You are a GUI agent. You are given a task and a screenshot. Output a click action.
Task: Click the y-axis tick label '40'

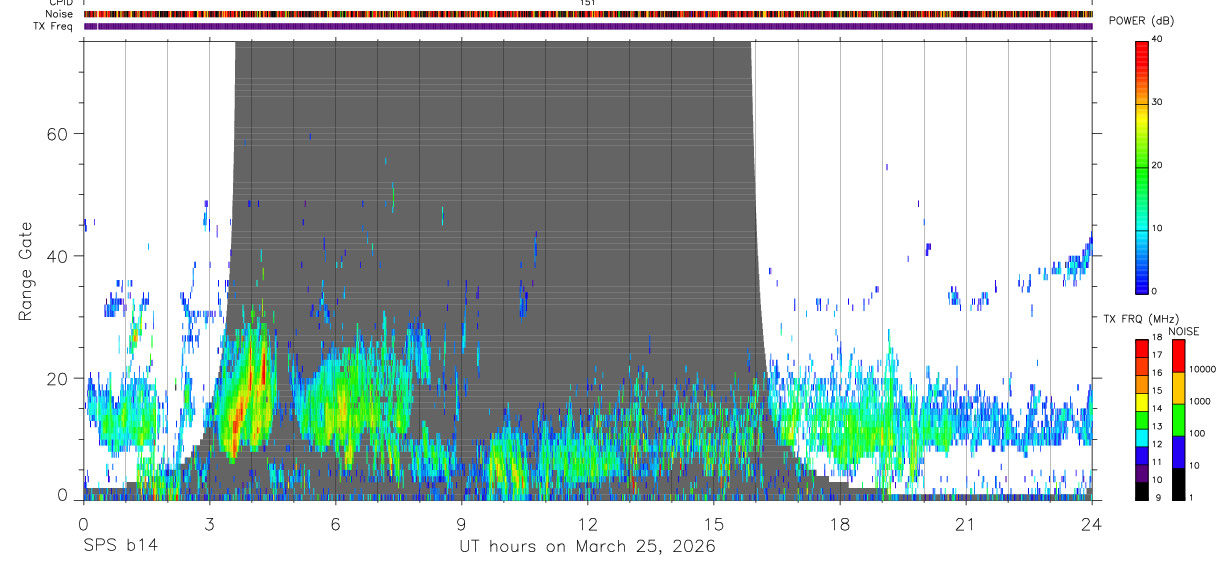click(x=59, y=256)
